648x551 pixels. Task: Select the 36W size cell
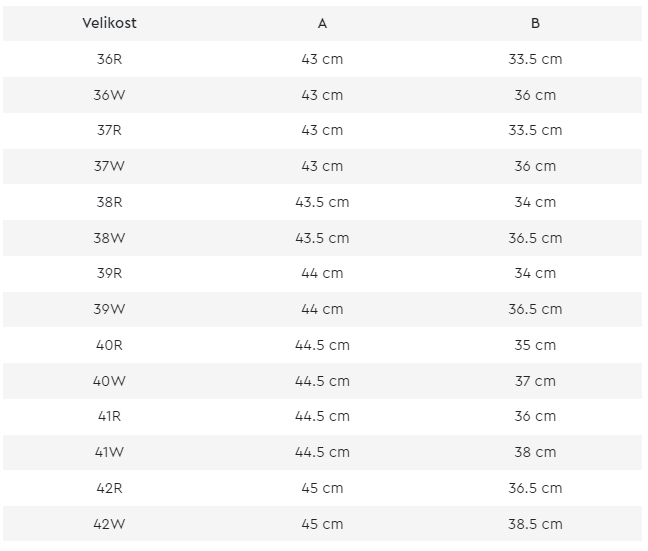pos(109,95)
